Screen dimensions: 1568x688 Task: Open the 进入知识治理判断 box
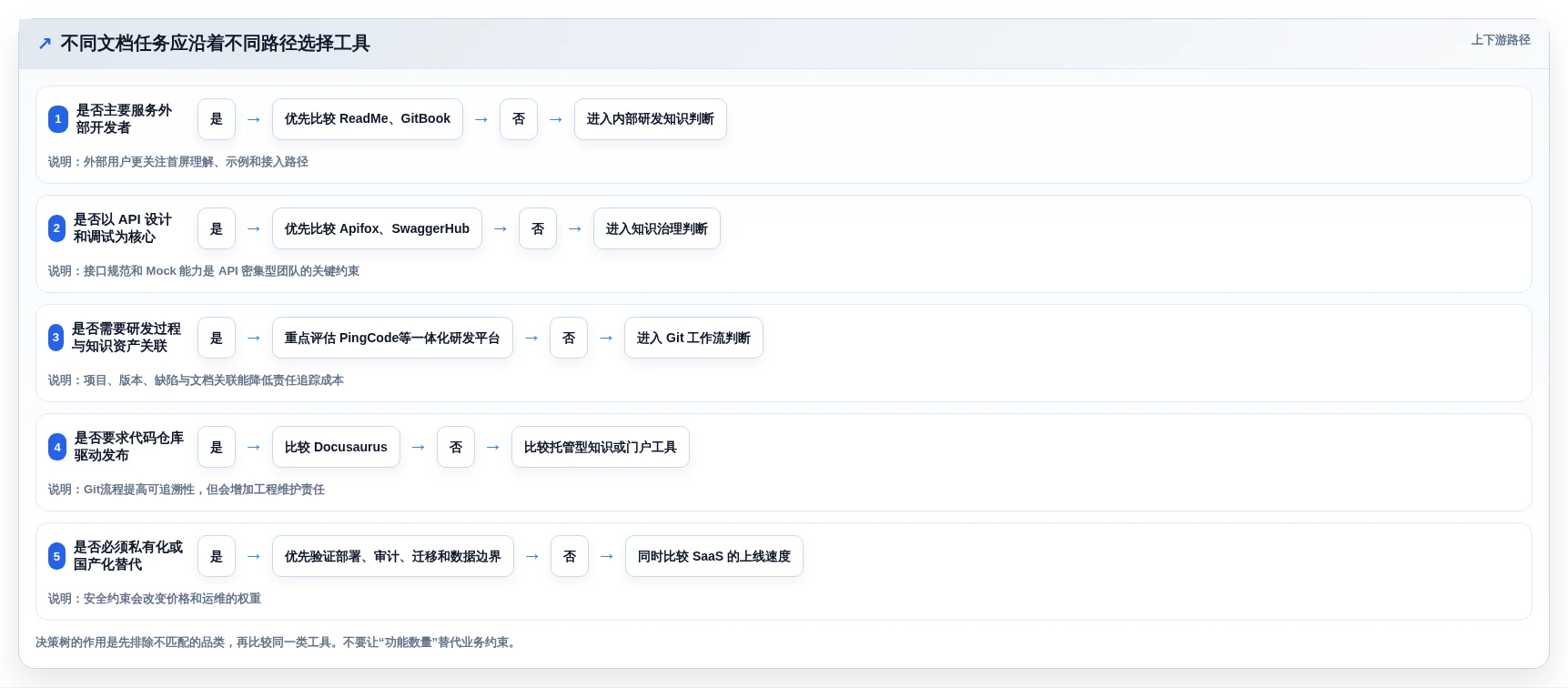pyautogui.click(x=657, y=228)
